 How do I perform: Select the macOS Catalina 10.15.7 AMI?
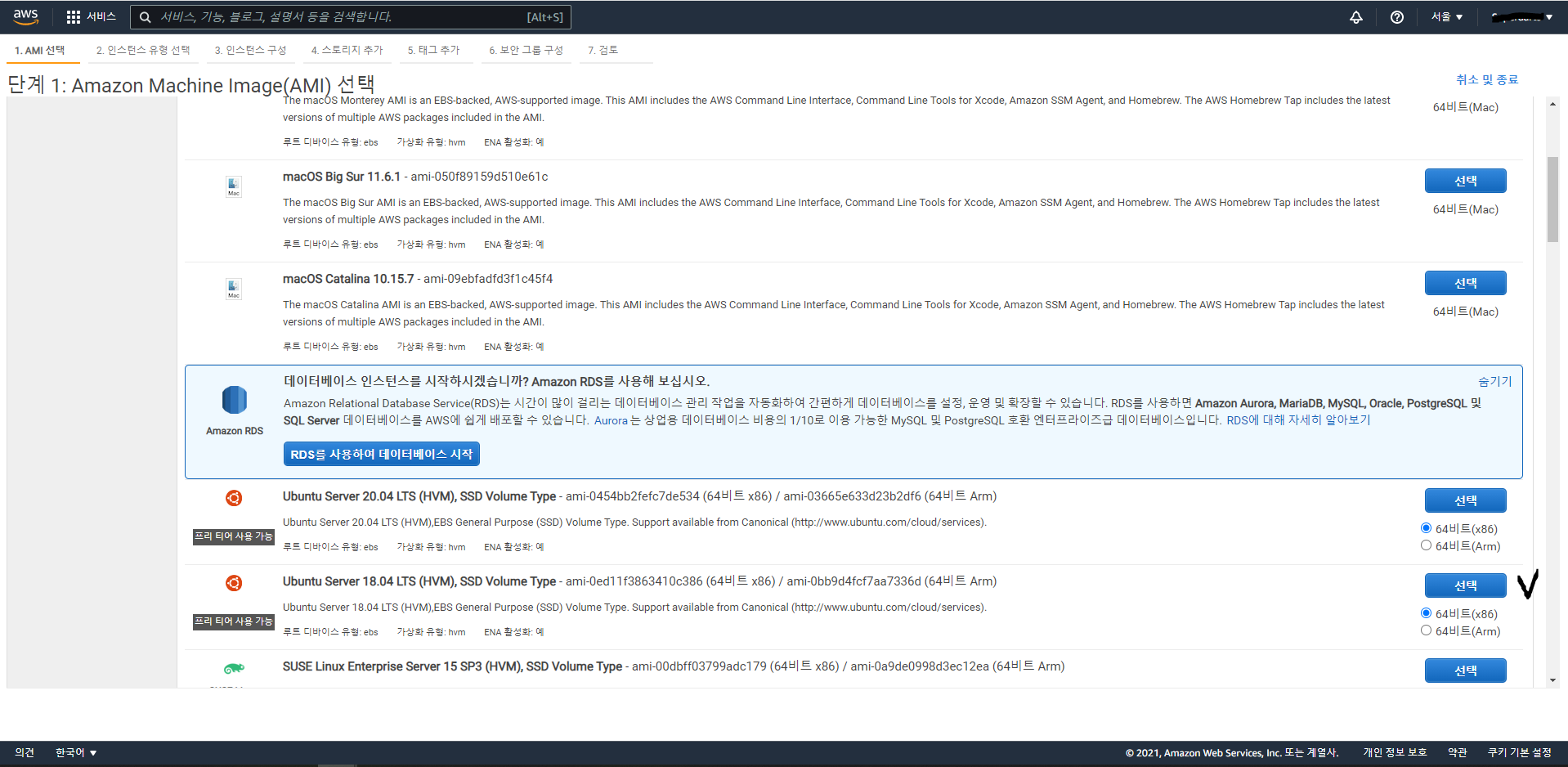(1465, 283)
